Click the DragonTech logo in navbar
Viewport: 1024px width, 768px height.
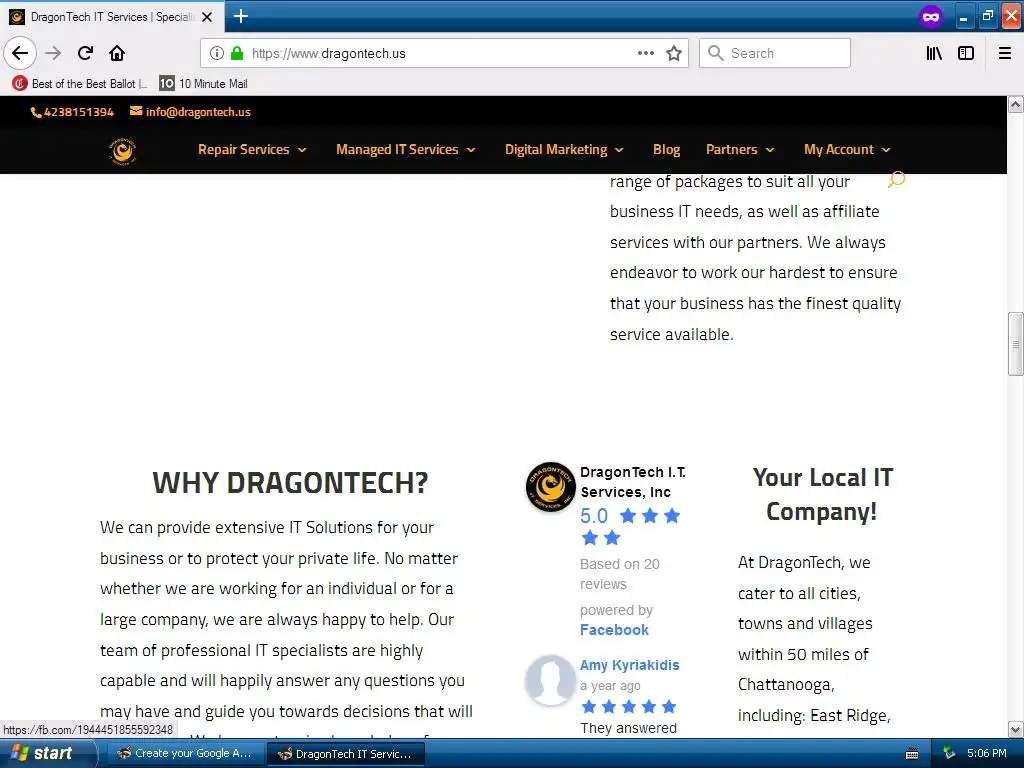point(122,151)
